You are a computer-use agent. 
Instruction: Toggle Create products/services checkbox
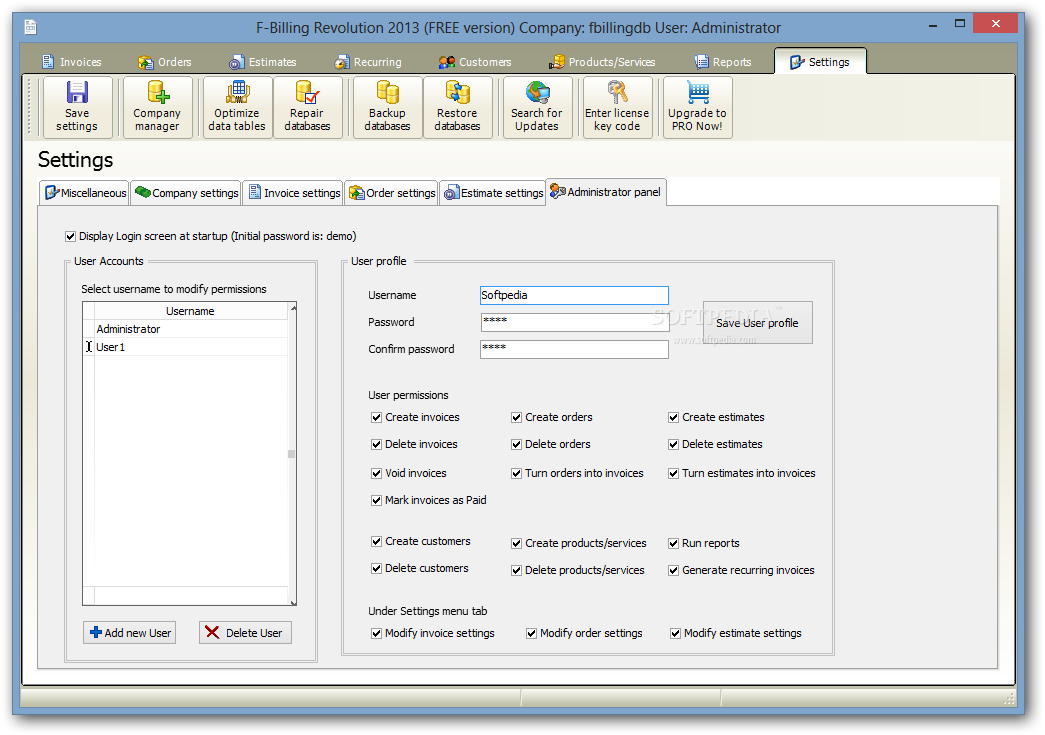517,543
